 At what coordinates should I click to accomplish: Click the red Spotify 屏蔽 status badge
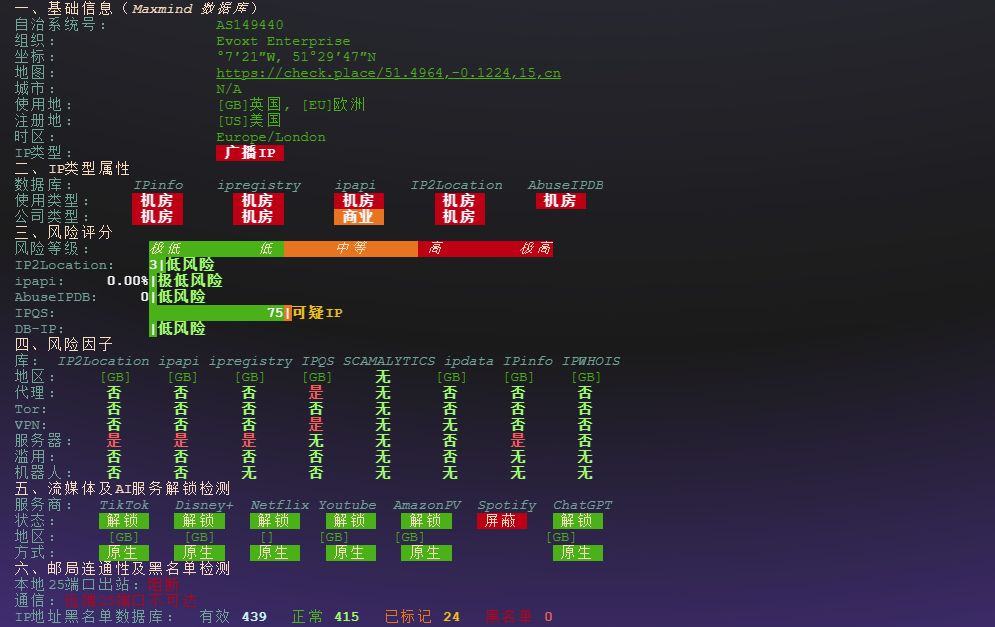pos(501,521)
